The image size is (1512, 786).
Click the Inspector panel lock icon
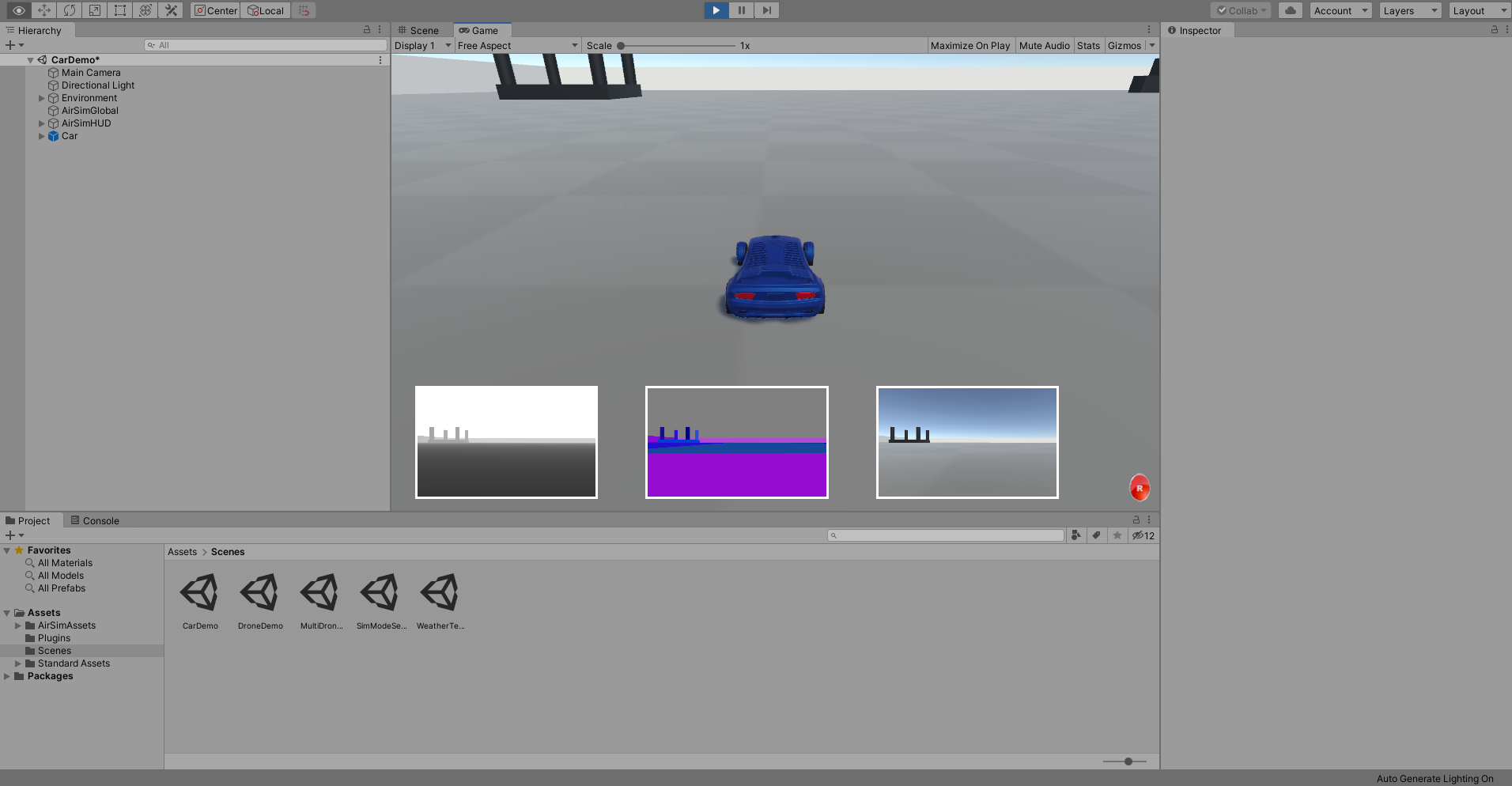1493,29
